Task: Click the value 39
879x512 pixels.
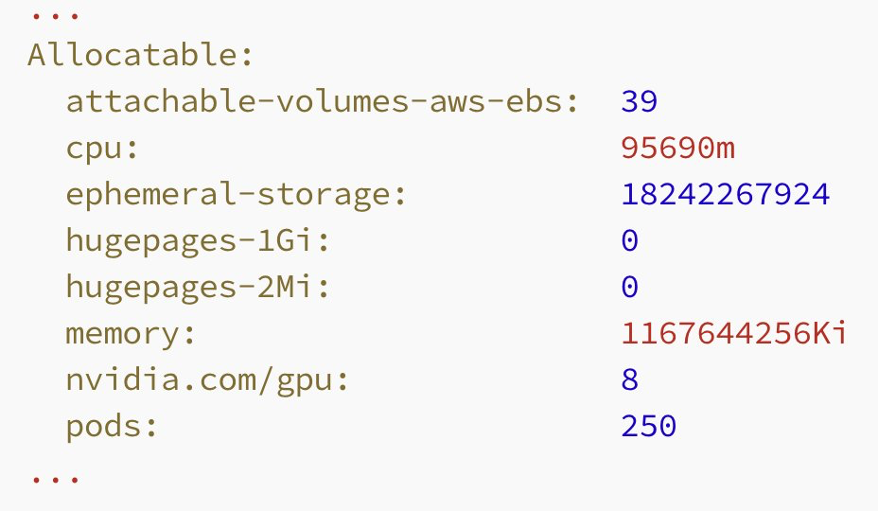Action: tap(639, 102)
